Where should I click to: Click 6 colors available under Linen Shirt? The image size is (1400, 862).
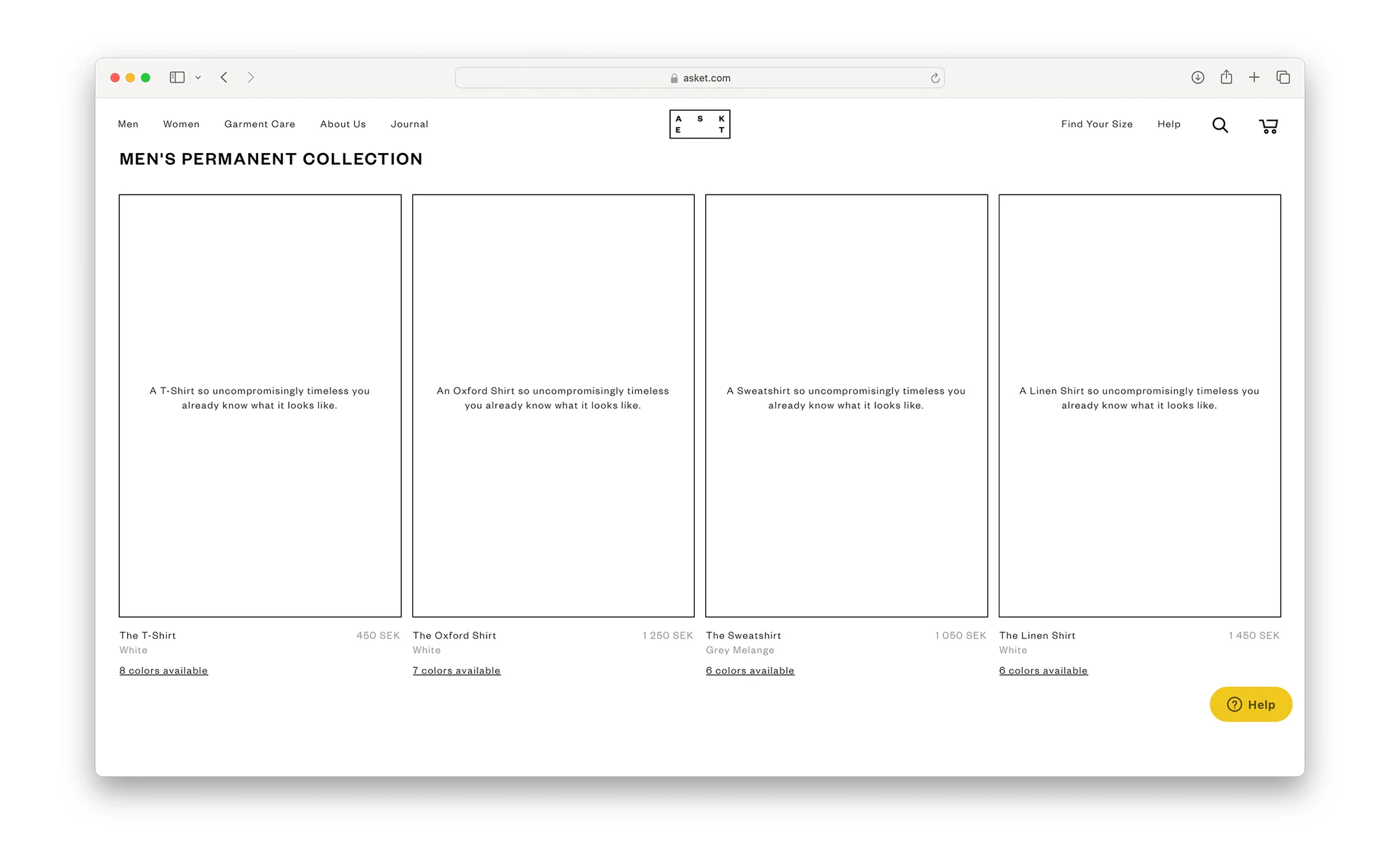[x=1043, y=670]
